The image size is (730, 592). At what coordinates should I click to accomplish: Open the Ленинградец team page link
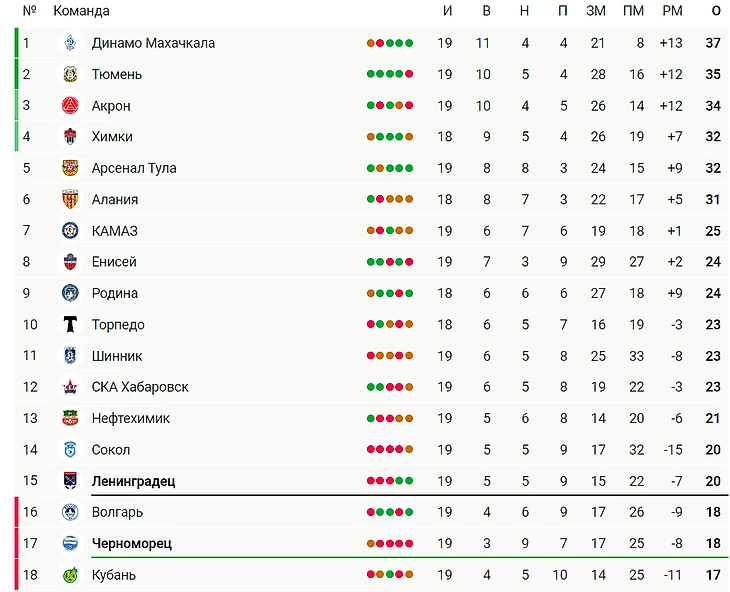coord(133,481)
